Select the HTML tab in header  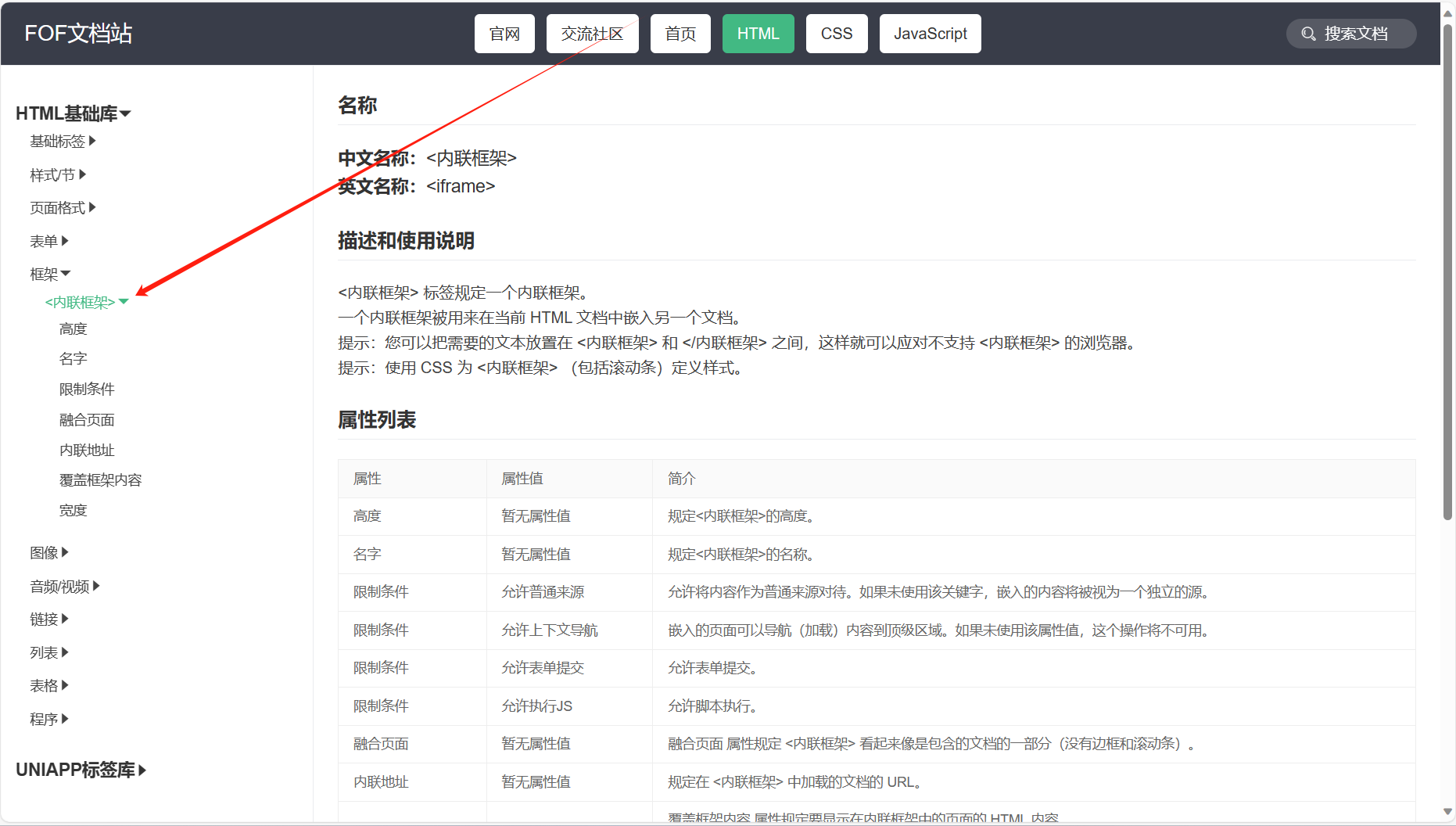[758, 34]
